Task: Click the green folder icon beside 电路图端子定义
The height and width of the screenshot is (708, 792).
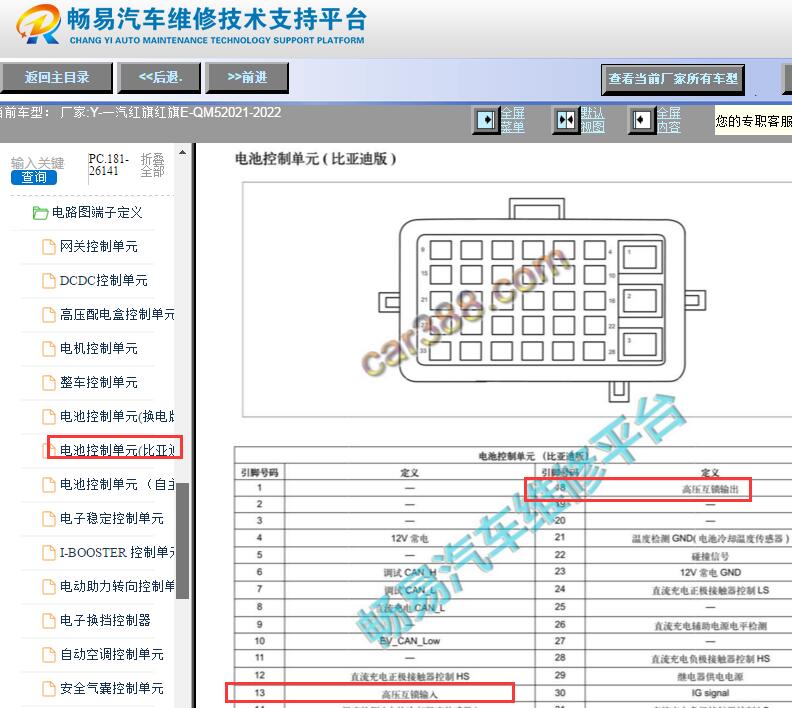Action: coord(40,213)
